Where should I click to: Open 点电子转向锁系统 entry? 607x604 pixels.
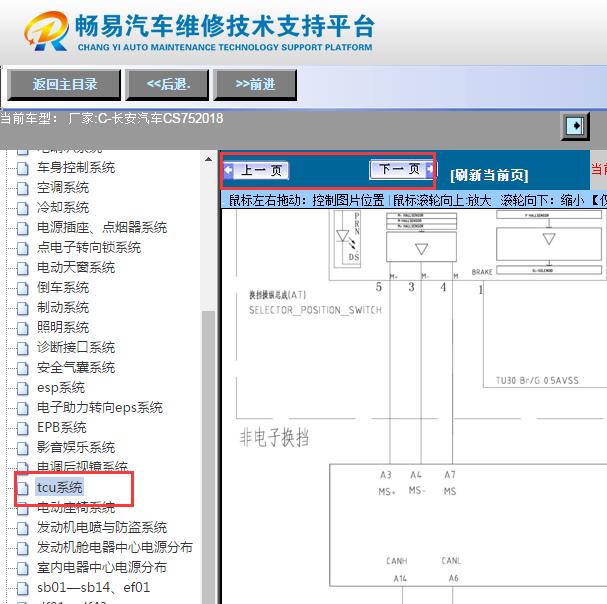[x=89, y=248]
